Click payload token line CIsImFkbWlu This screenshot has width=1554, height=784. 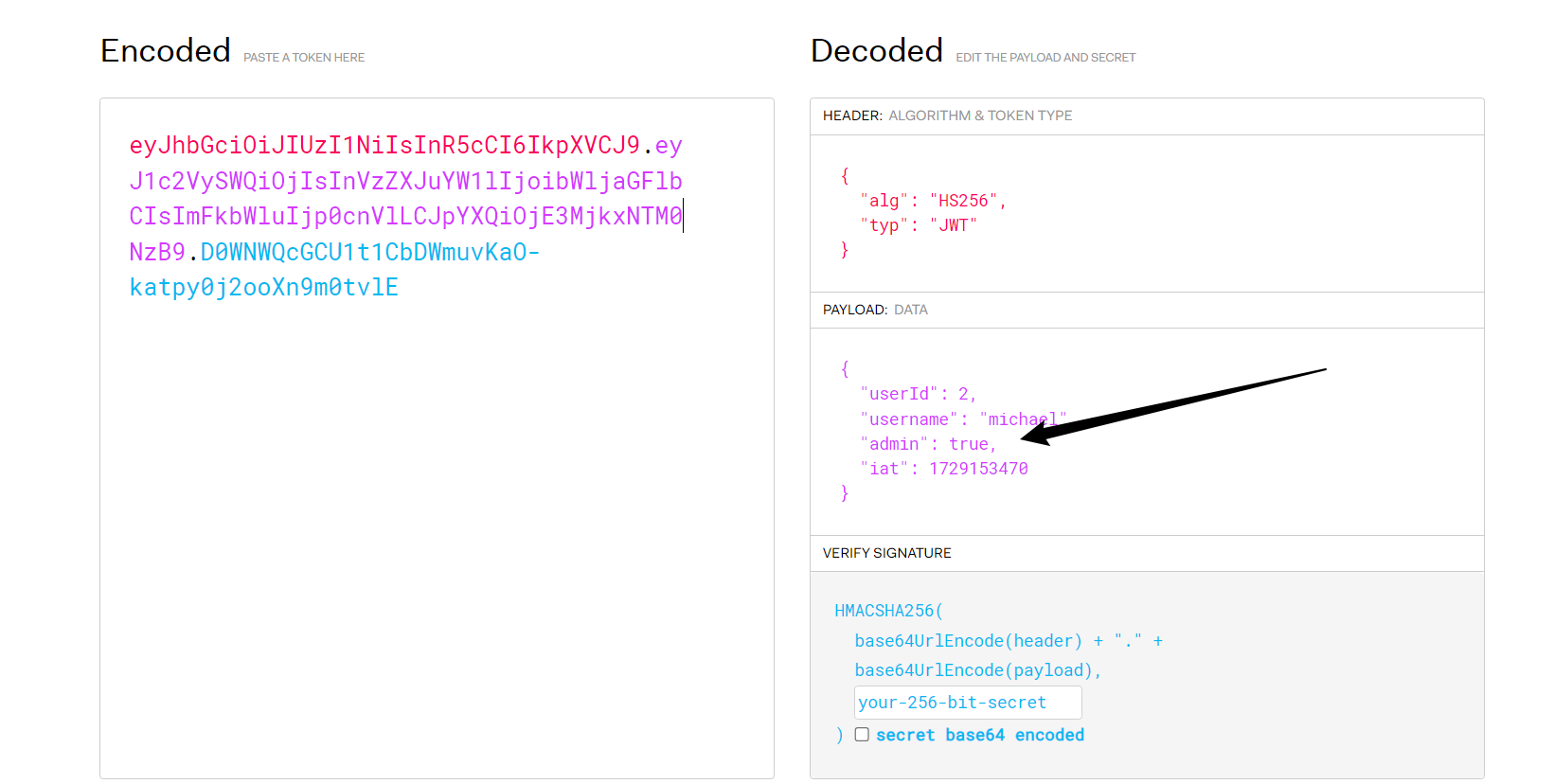(406, 216)
